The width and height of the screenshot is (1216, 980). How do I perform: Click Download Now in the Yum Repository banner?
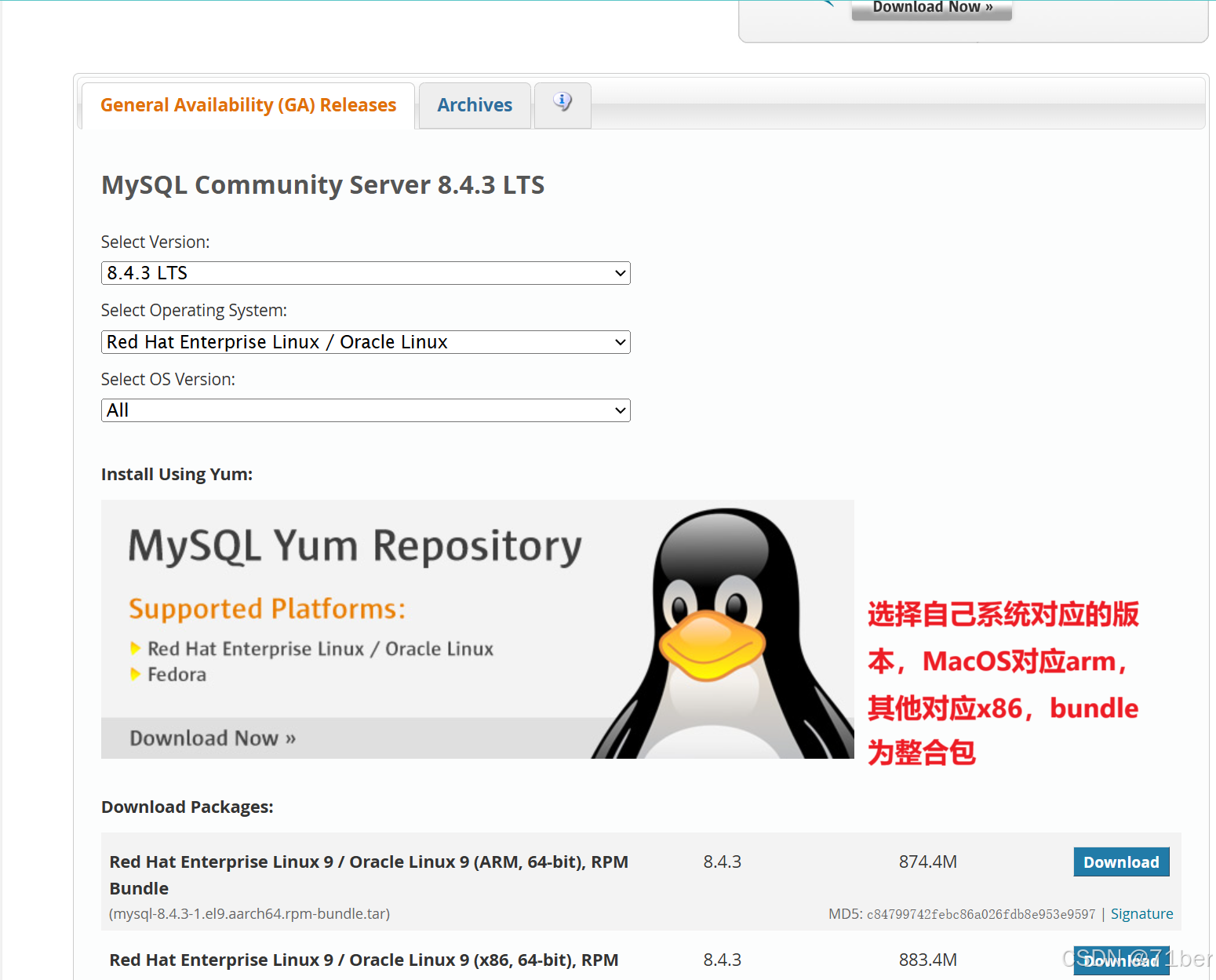[x=213, y=738]
